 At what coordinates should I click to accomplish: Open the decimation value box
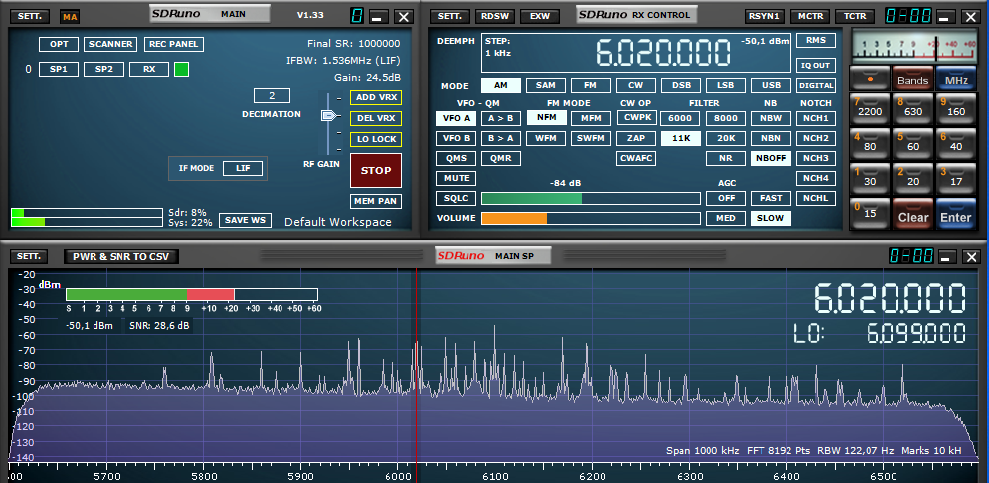[272, 96]
